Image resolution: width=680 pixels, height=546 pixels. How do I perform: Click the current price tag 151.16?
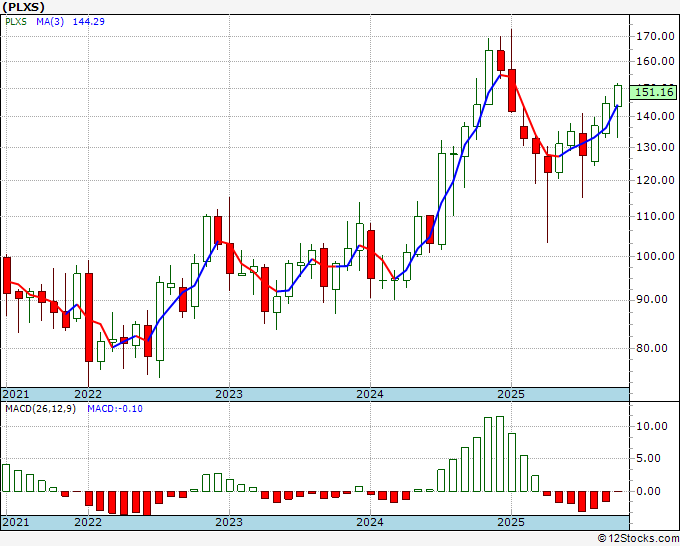(654, 92)
